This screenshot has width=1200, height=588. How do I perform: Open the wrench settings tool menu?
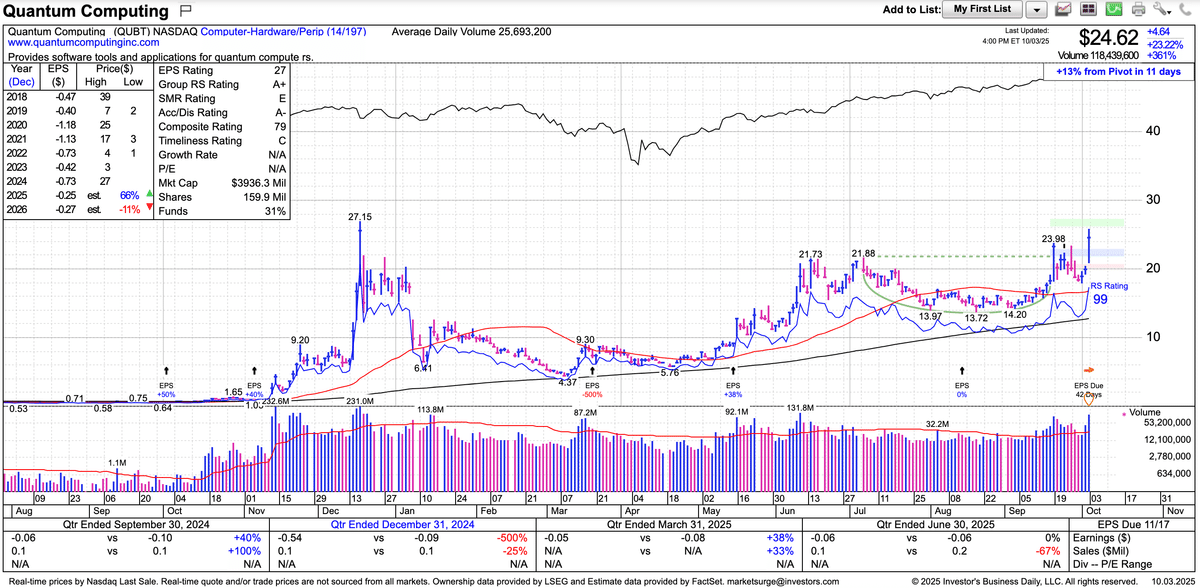[x=1161, y=10]
